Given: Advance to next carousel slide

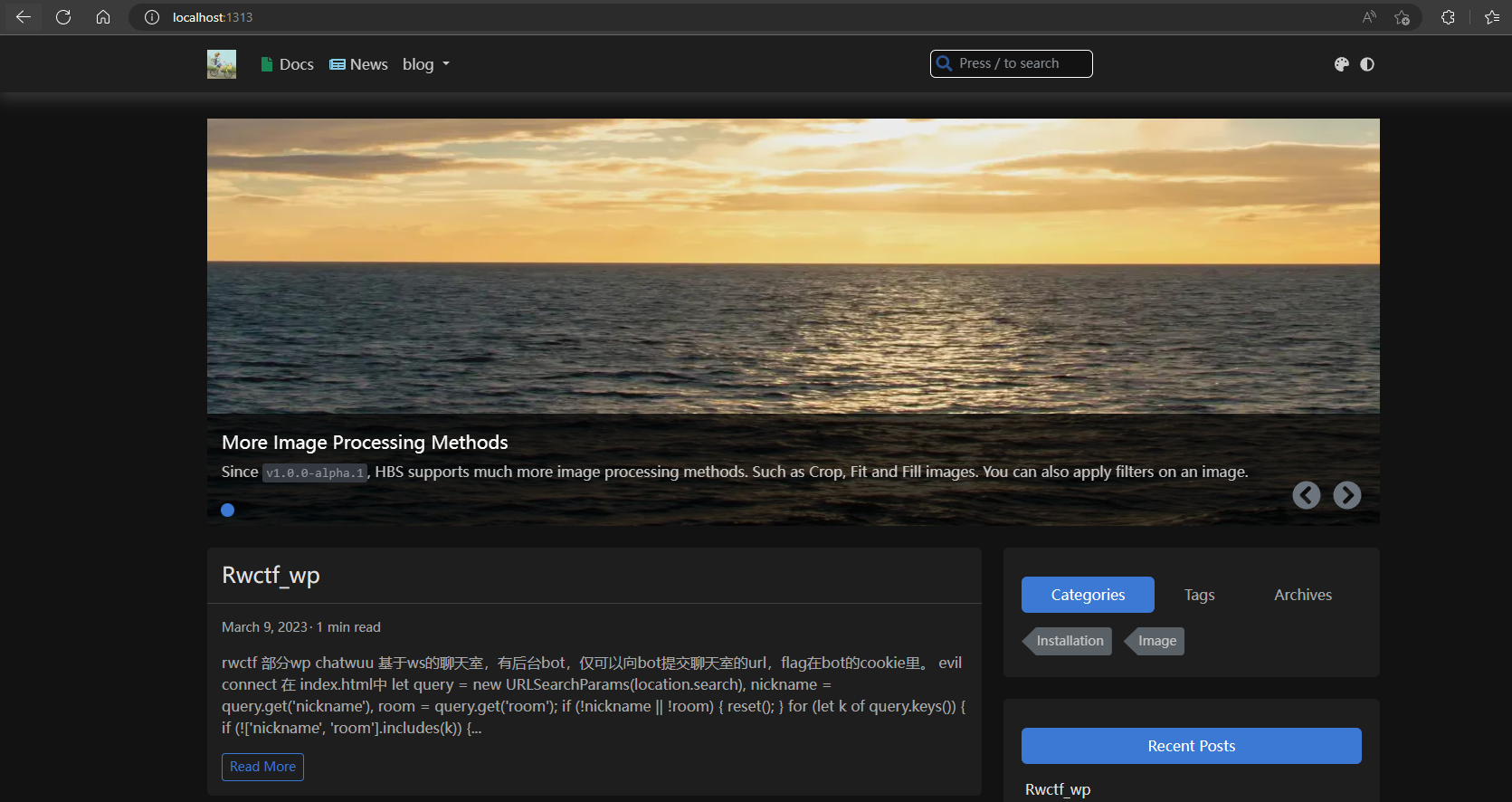Looking at the screenshot, I should (x=1346, y=495).
